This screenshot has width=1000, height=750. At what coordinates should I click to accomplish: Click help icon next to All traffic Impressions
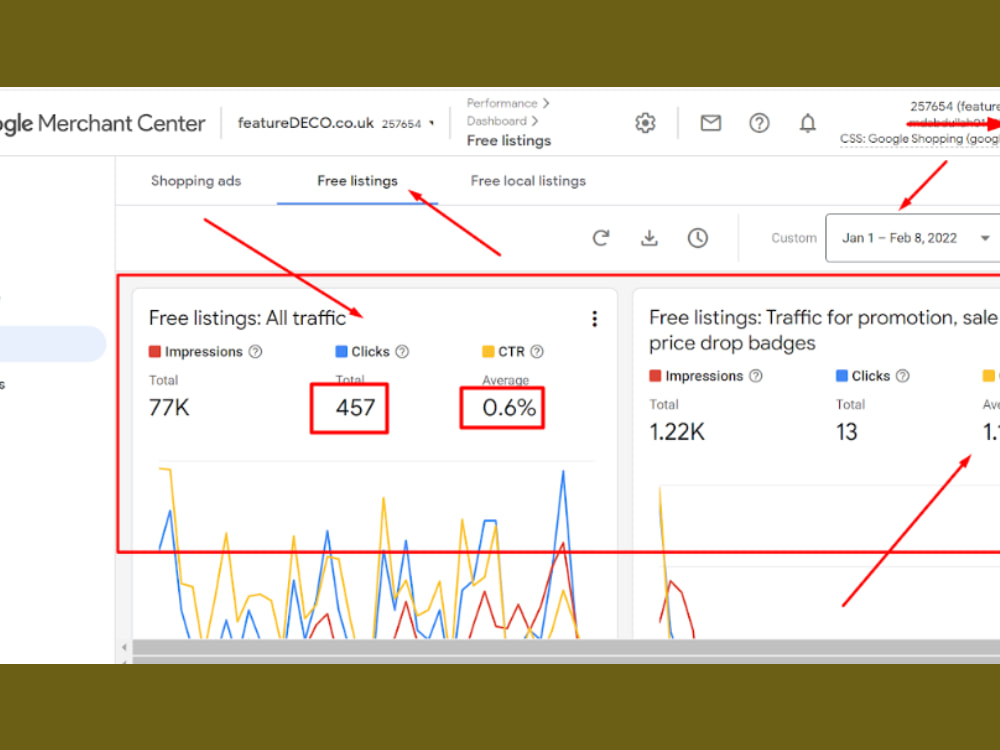[x=256, y=351]
